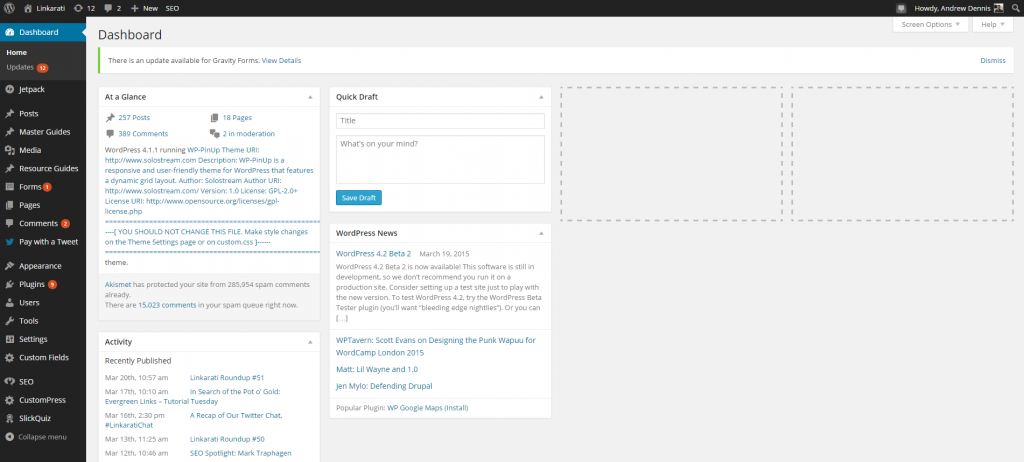This screenshot has width=1024, height=462.
Task: Click the Comments sidebar icon
Action: (x=10, y=223)
